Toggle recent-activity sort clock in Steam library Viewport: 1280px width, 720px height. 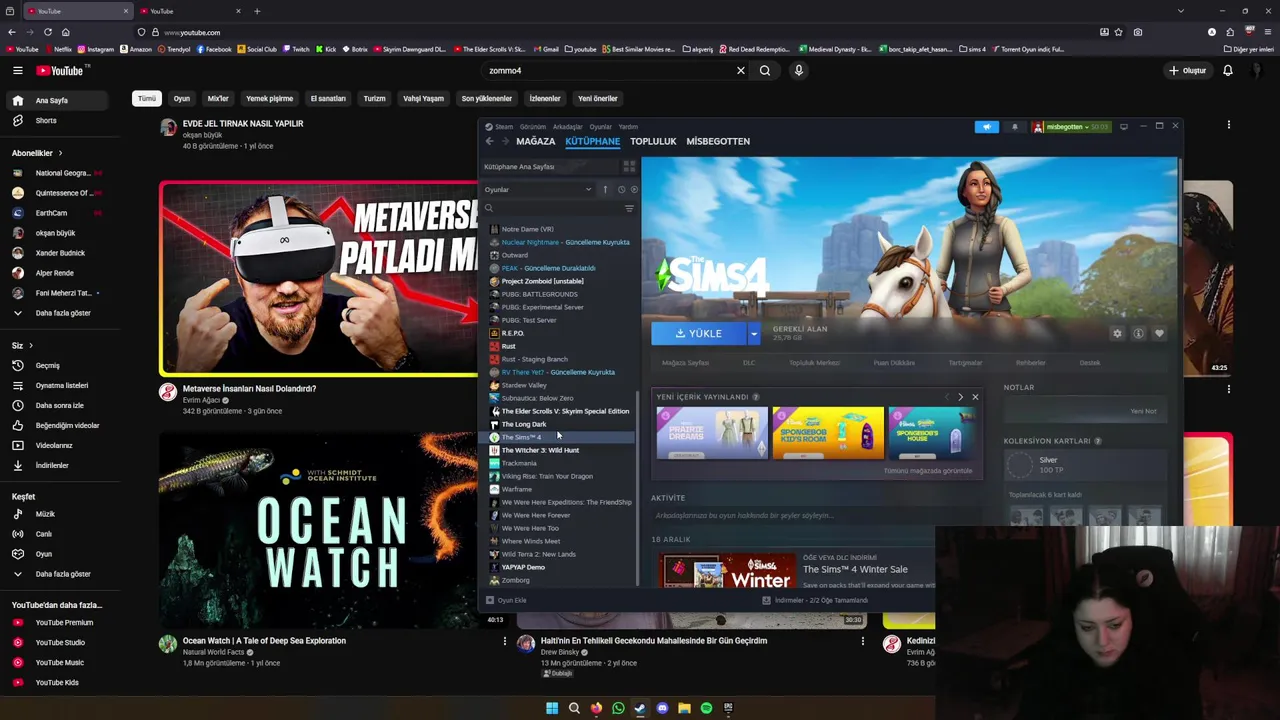coord(621,189)
